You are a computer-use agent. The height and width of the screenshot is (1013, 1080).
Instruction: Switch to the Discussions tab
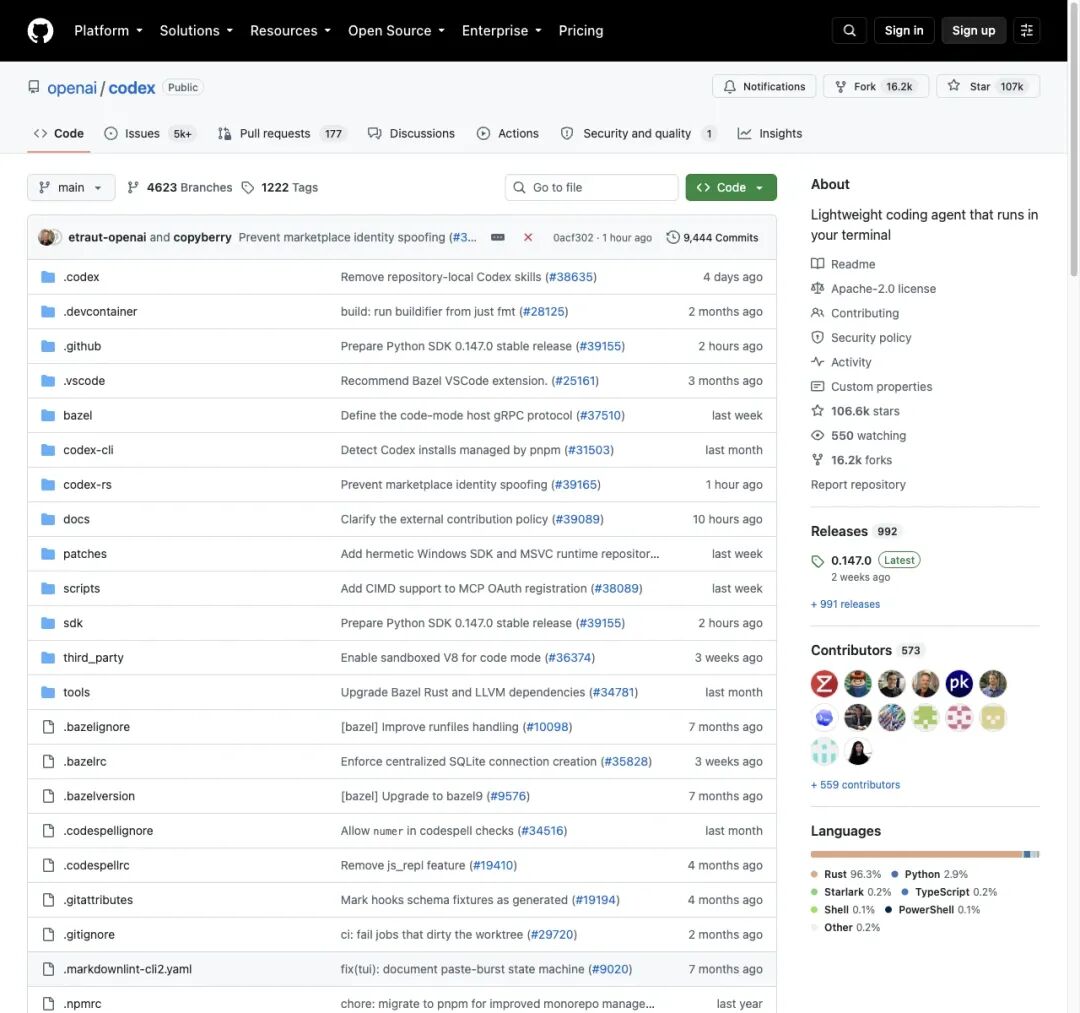coord(411,134)
